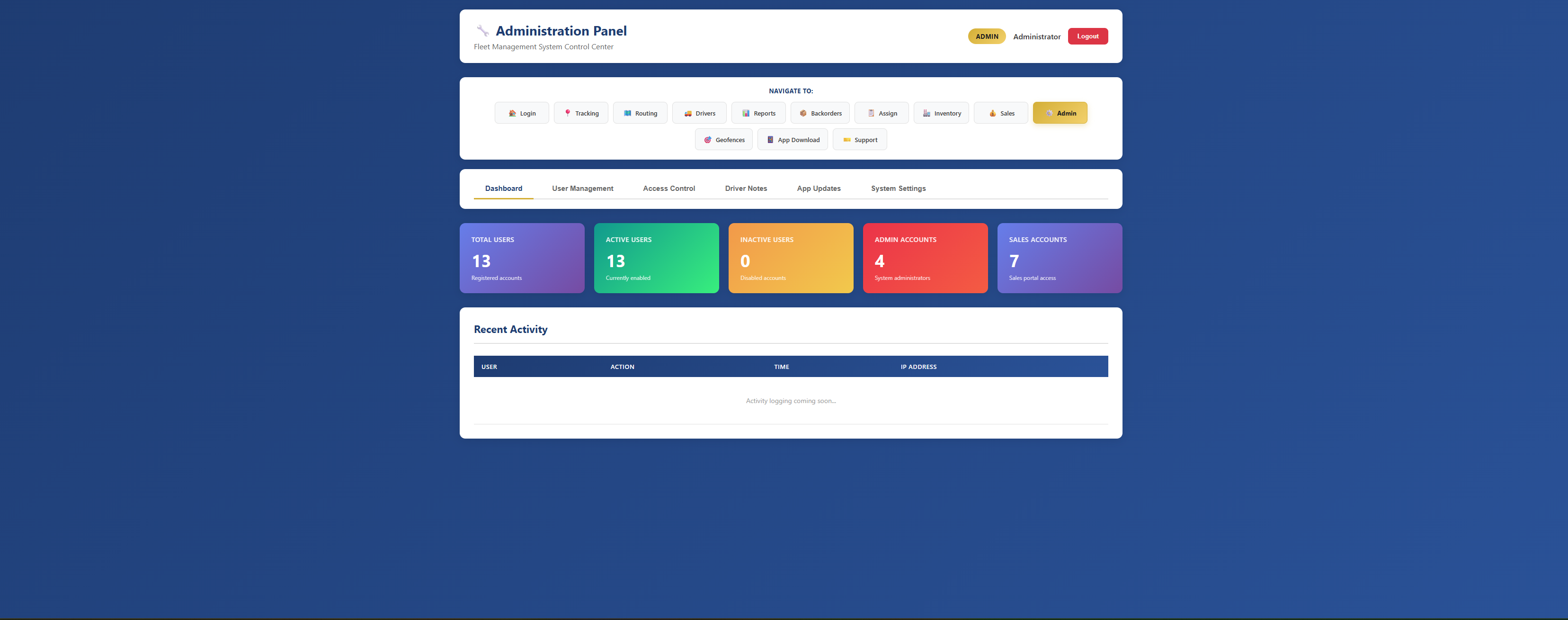
Task: Open Reports using its chart icon
Action: [x=745, y=113]
